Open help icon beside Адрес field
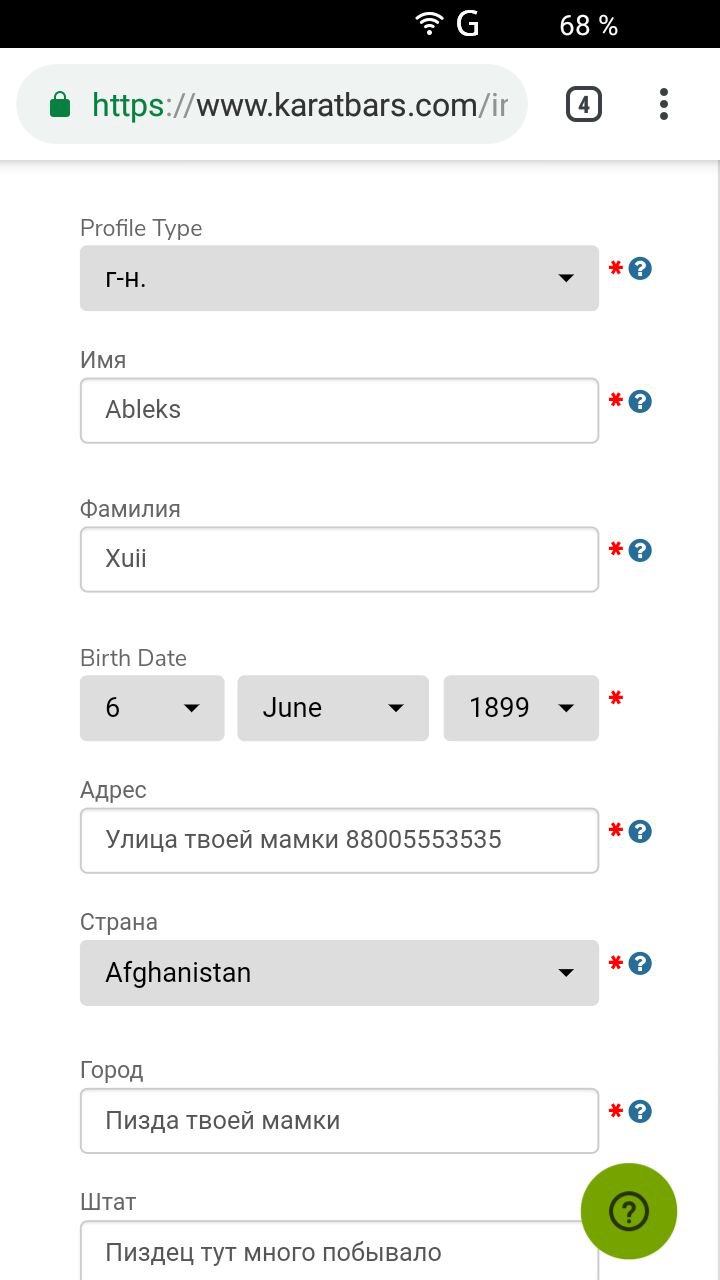This screenshot has height=1280, width=720. coord(640,831)
